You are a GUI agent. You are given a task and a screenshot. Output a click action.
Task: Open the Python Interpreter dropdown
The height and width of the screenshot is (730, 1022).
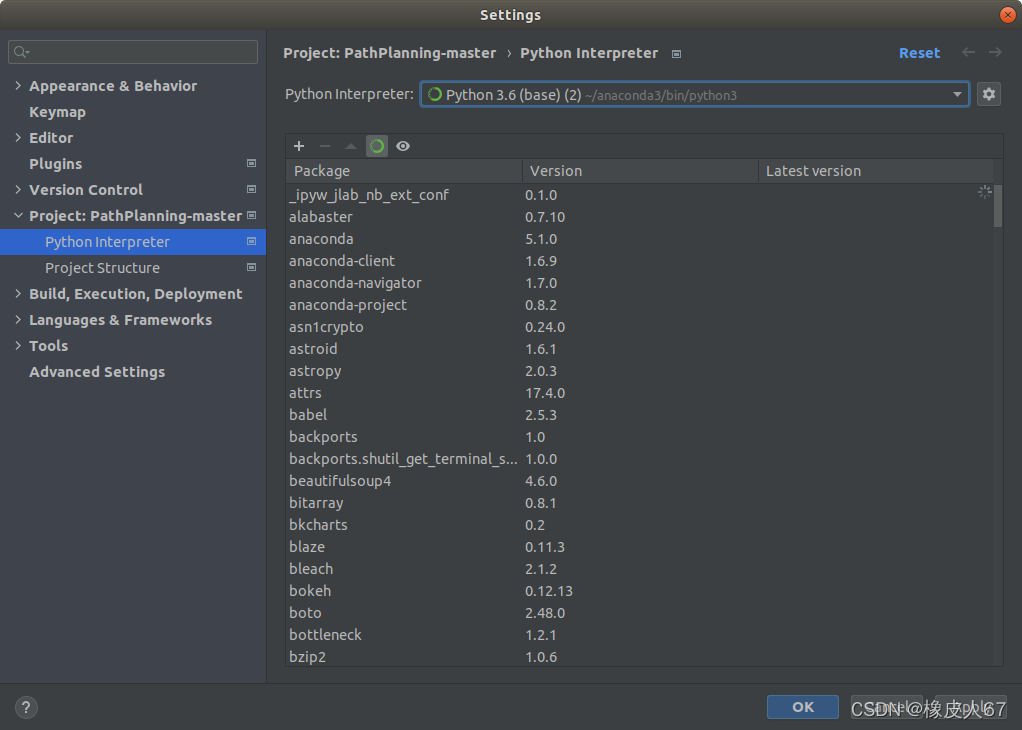coord(694,95)
